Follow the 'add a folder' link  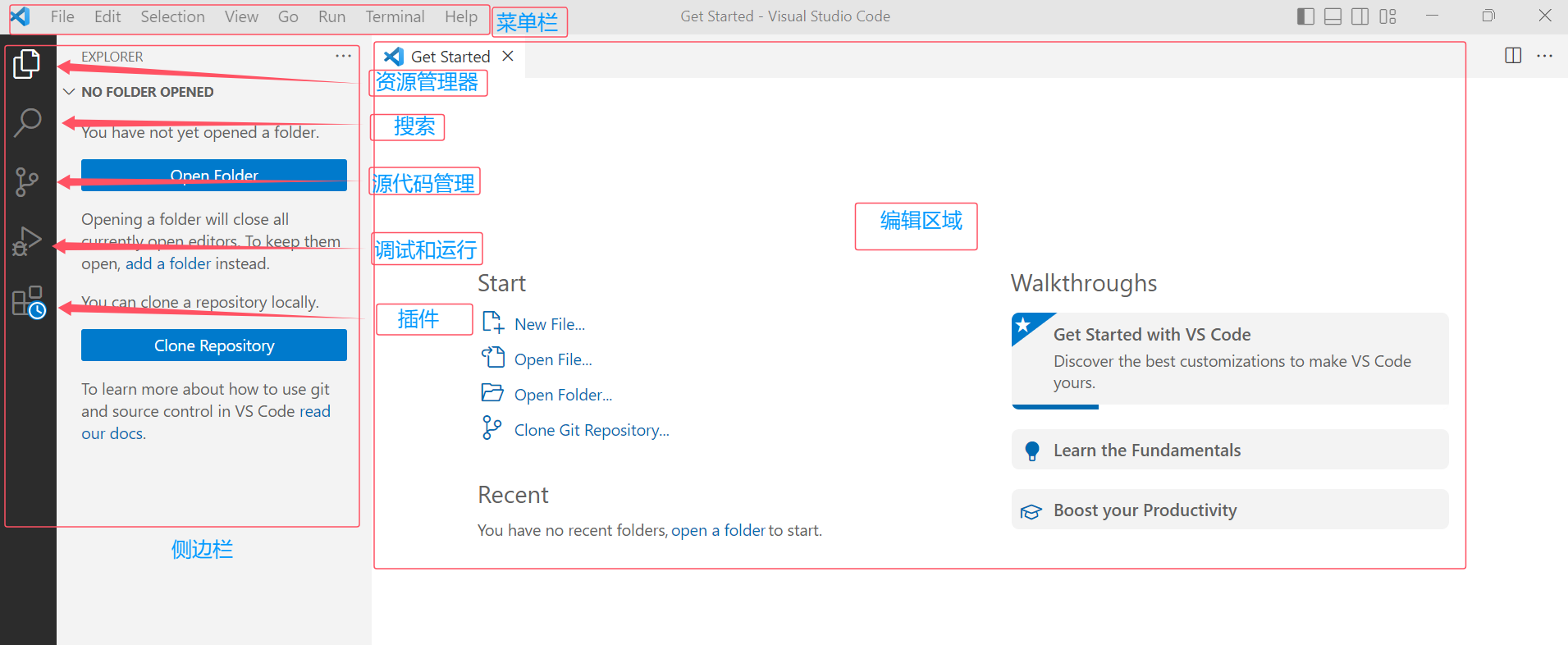coord(168,263)
